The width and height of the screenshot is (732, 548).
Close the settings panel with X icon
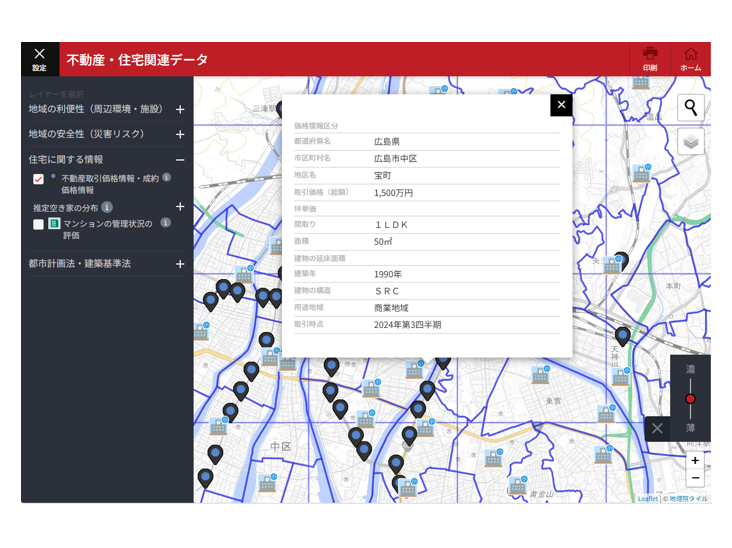pyautogui.click(x=39, y=58)
